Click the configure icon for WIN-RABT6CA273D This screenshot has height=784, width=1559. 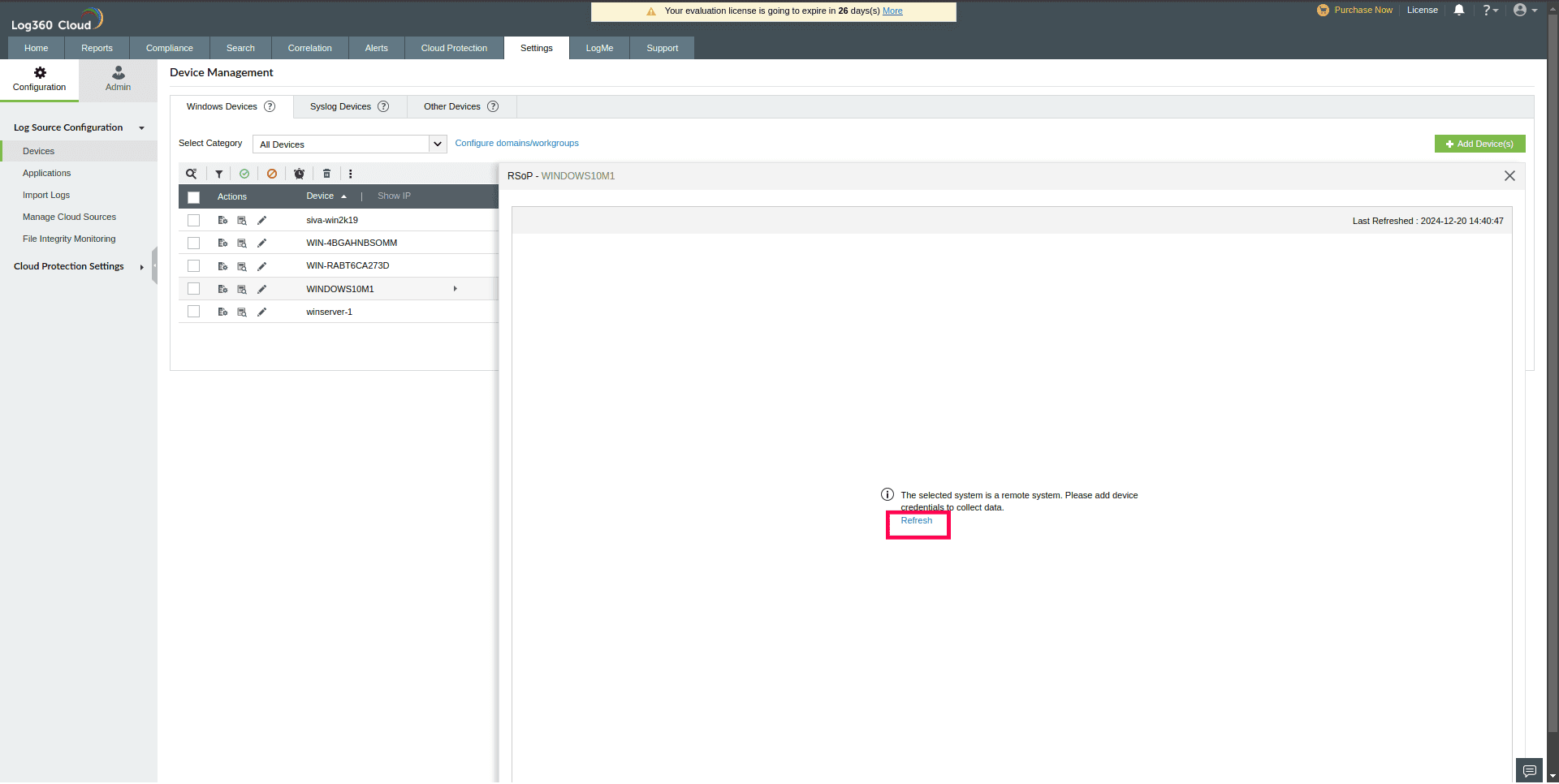tap(222, 266)
